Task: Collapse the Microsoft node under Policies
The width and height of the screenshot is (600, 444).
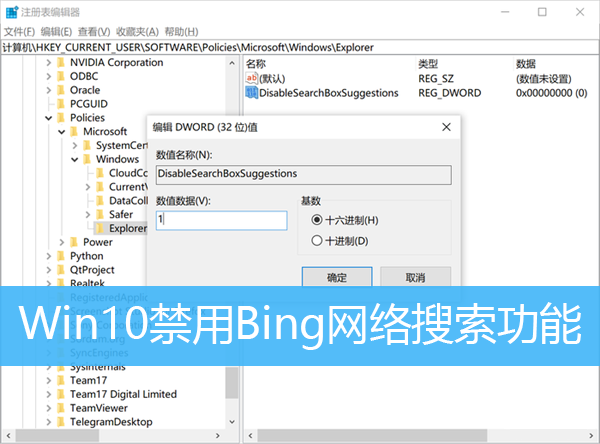Action: (61, 132)
